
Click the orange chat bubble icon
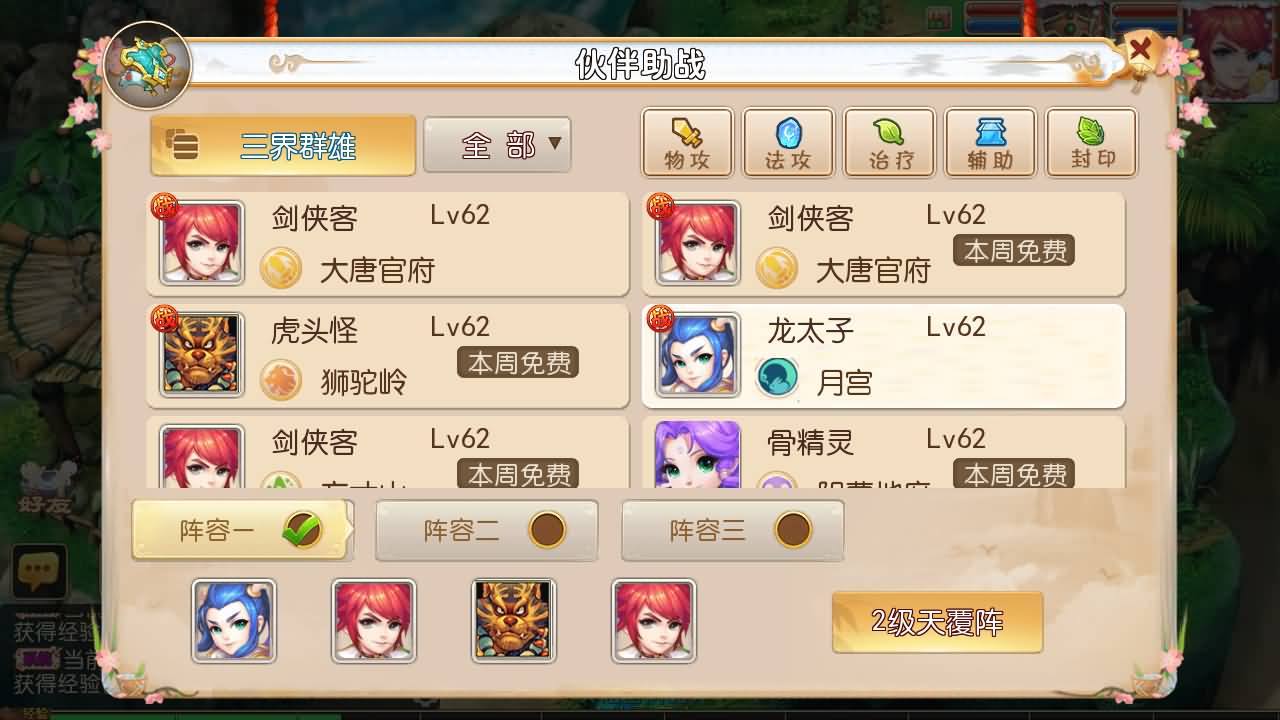[39, 572]
